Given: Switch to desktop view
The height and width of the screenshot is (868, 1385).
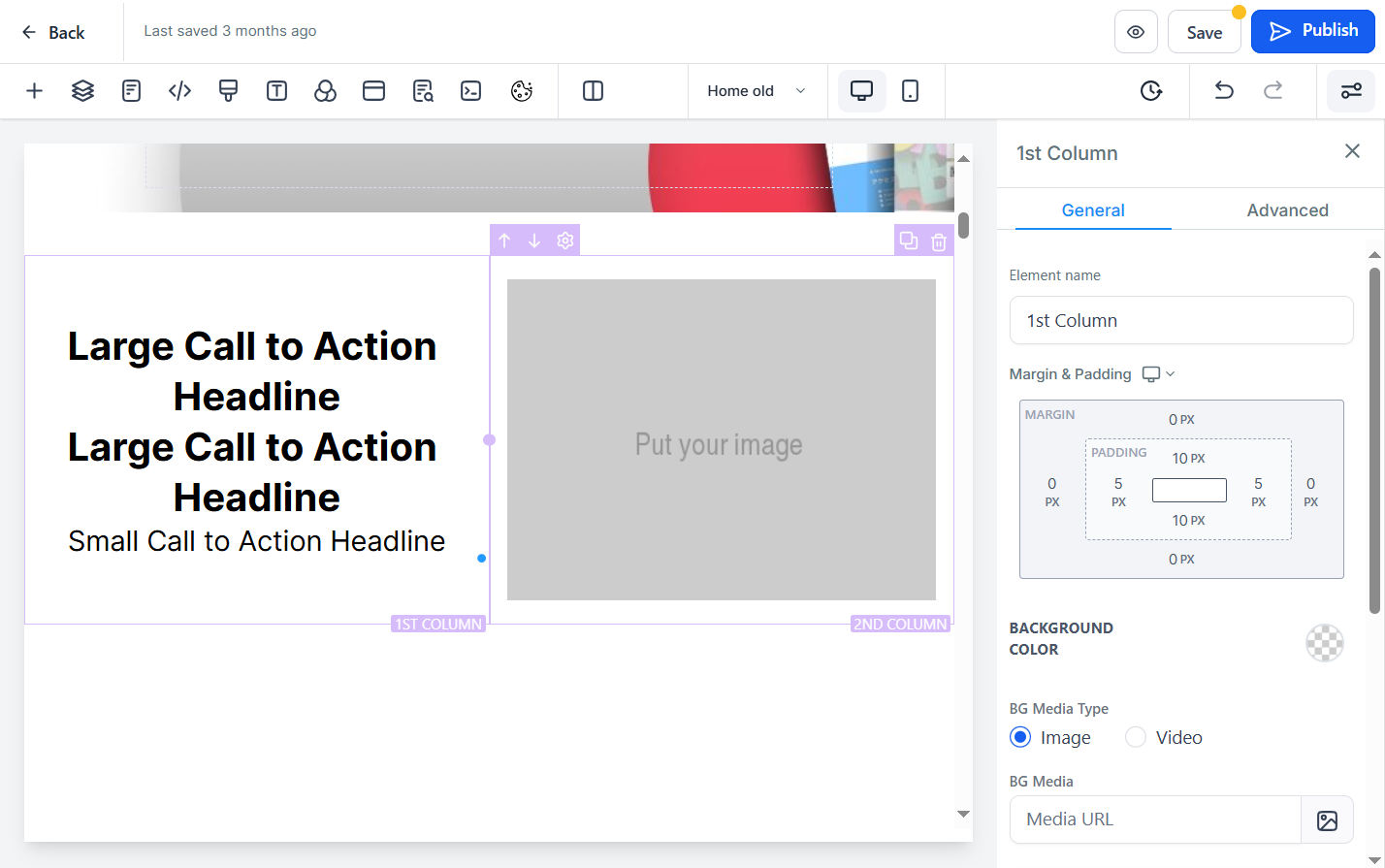Looking at the screenshot, I should tap(861, 91).
